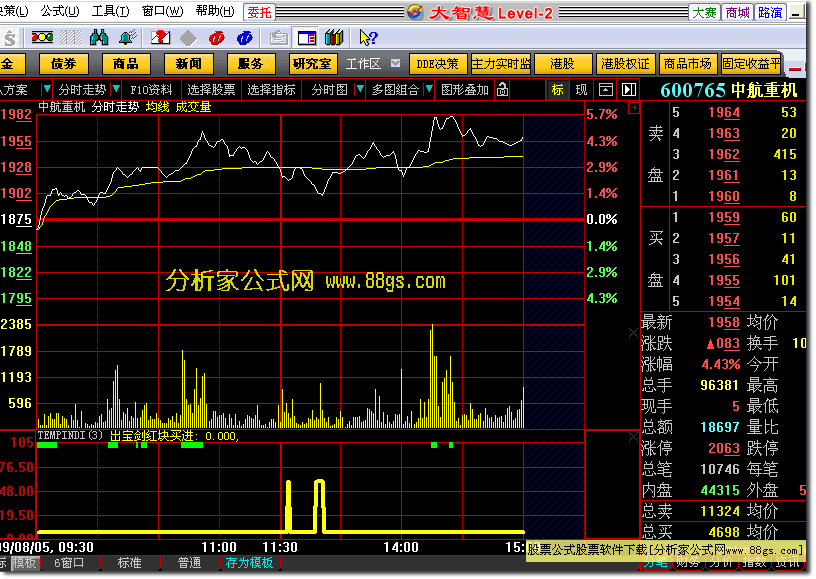Click the 委托 order button
This screenshot has width=816, height=579.
point(259,12)
